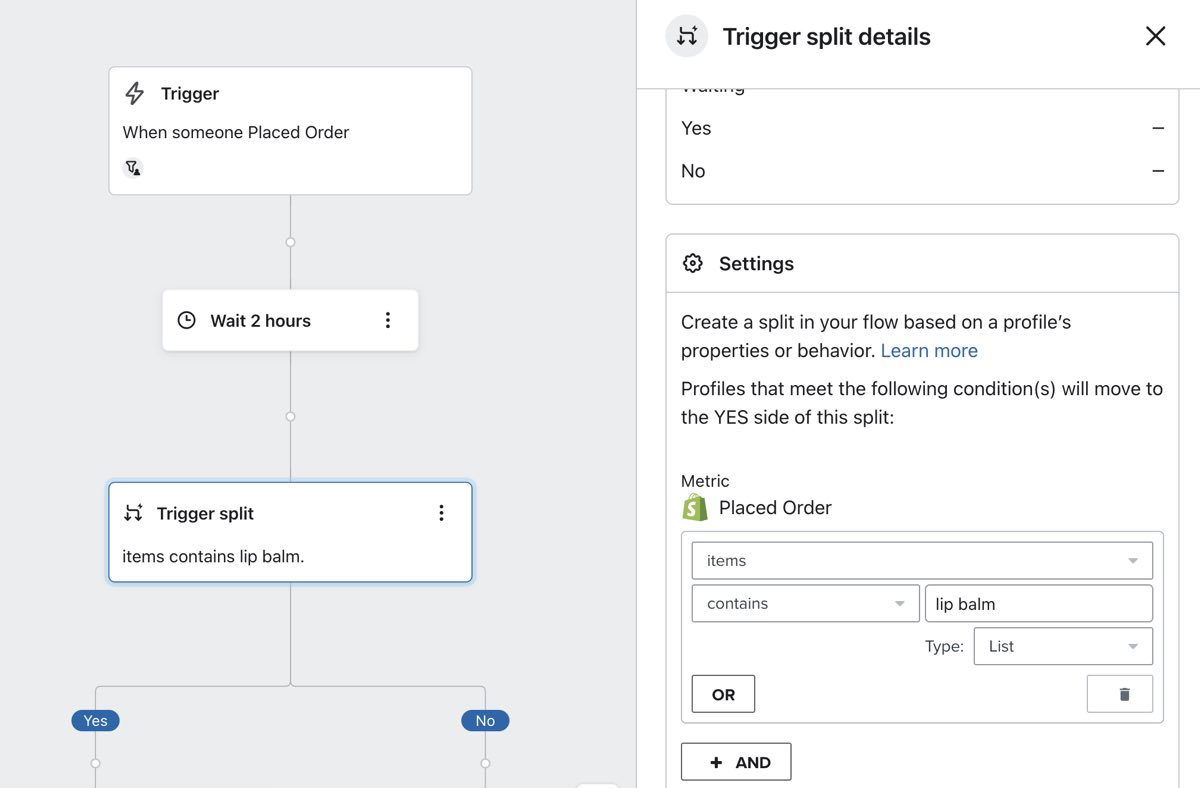Select the Yes branch badge in the flow
The width and height of the screenshot is (1200, 788).
(95, 720)
